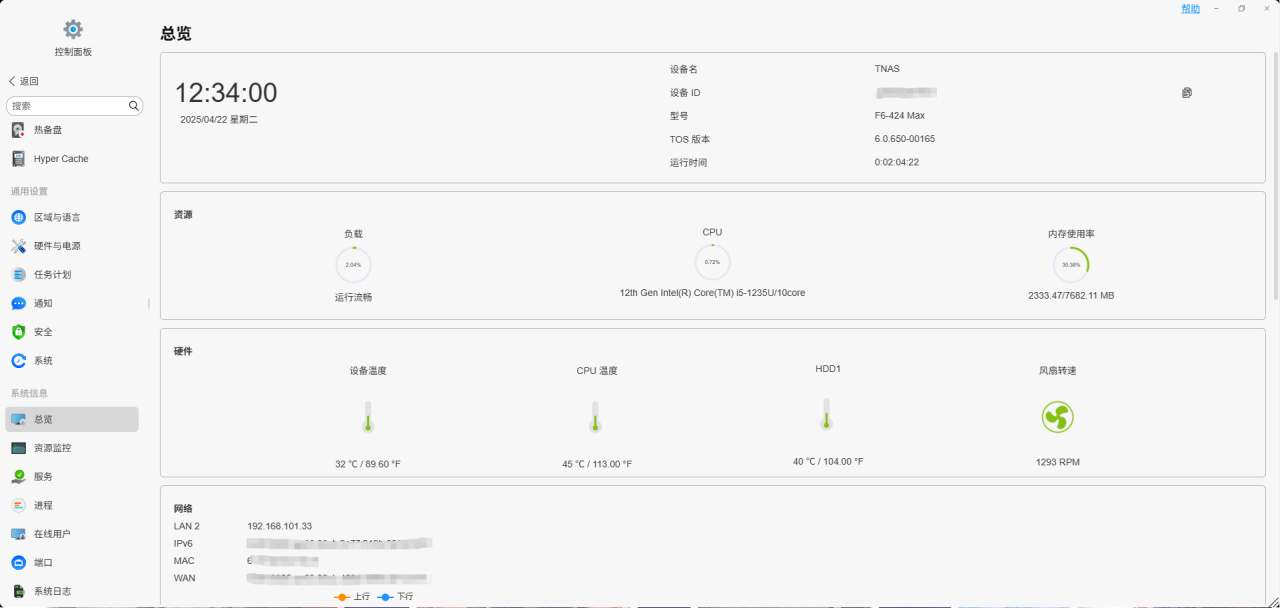The height and width of the screenshot is (608, 1280).
Task: Select 热备盘 menu label
Action: click(x=48, y=130)
